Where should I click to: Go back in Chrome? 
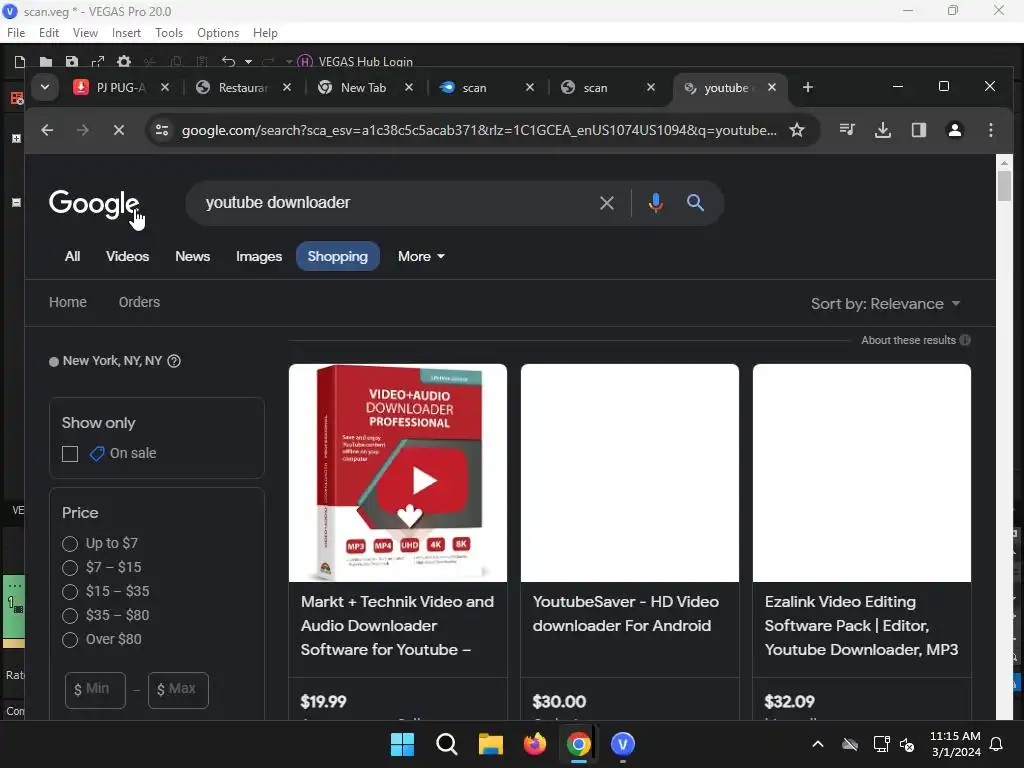pyautogui.click(x=47, y=130)
